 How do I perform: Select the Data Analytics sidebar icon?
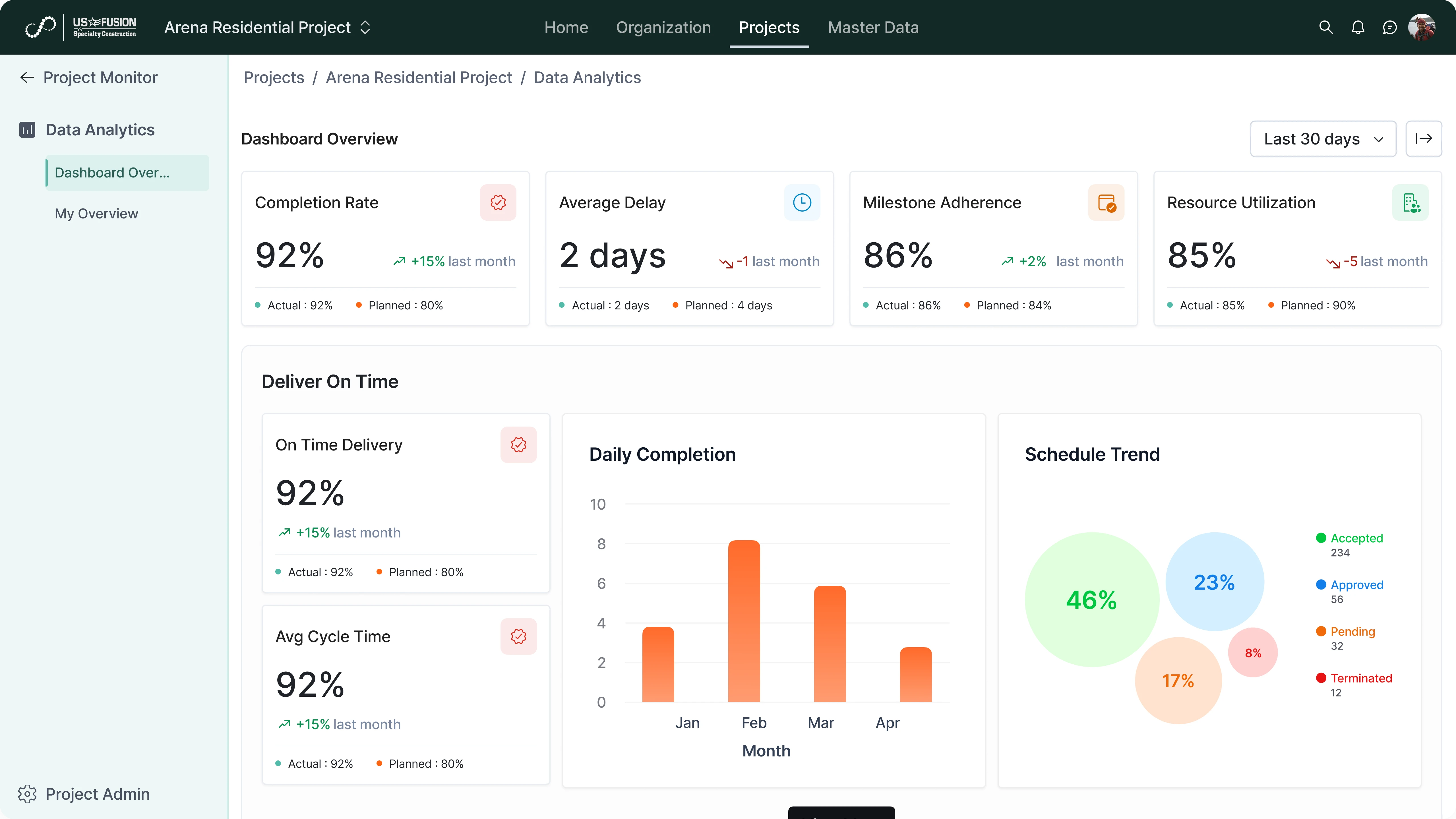pos(26,129)
